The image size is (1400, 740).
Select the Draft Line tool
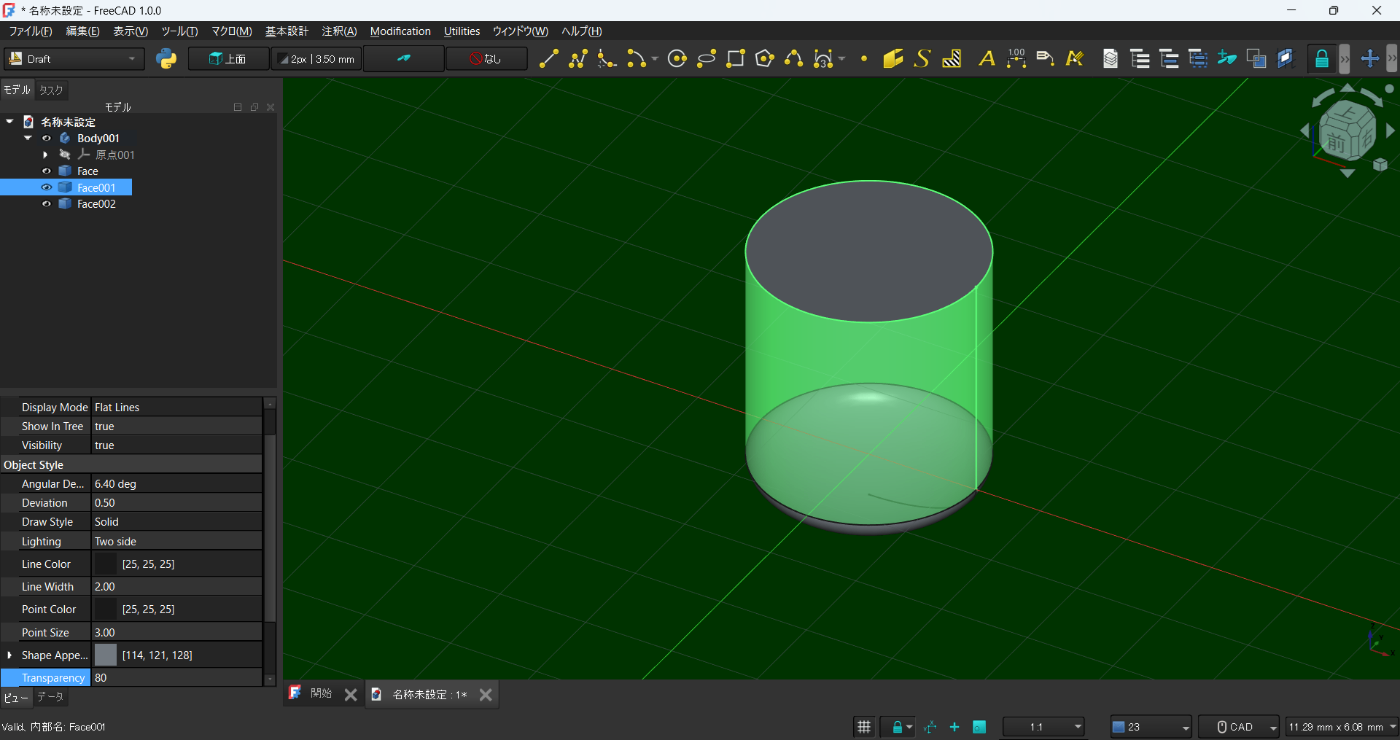(548, 59)
